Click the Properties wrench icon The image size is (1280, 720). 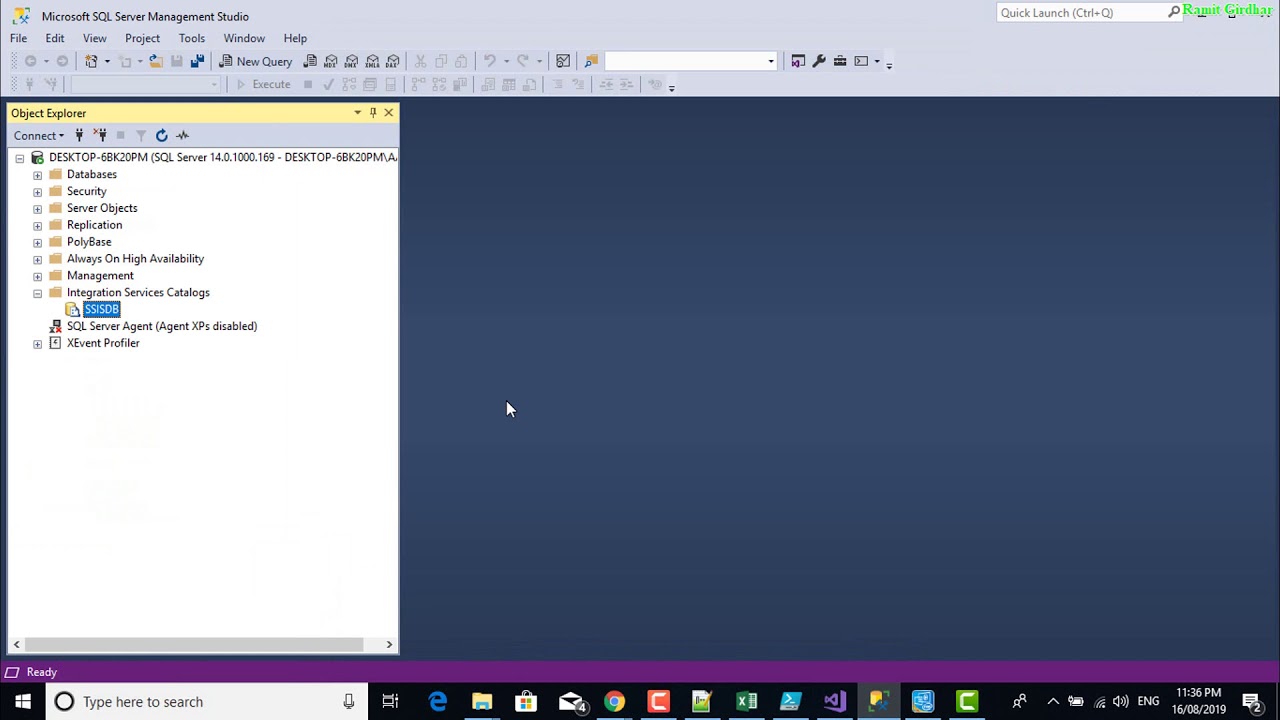tap(819, 61)
